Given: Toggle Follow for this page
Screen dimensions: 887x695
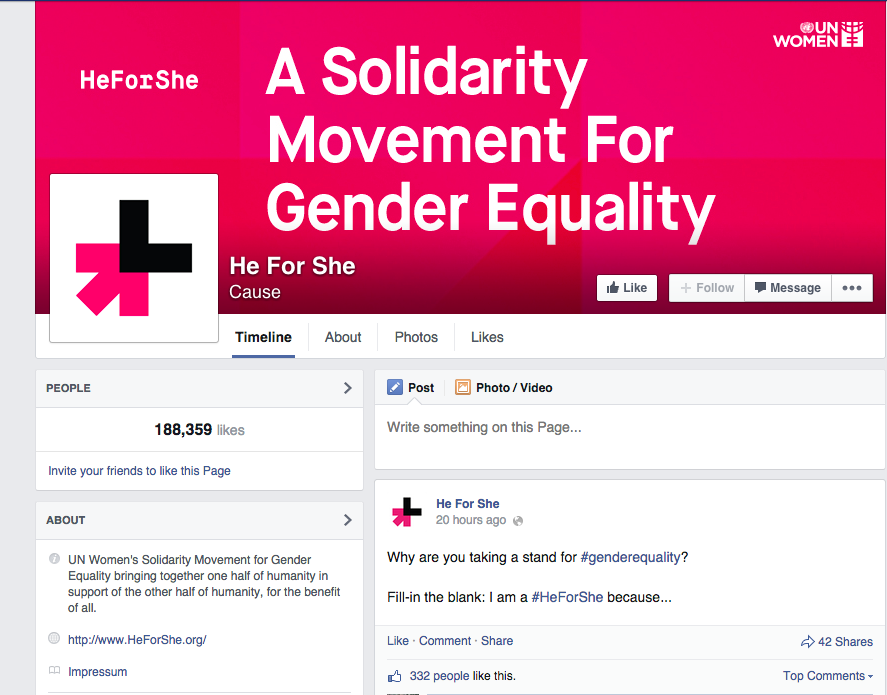Looking at the screenshot, I should 707,288.
